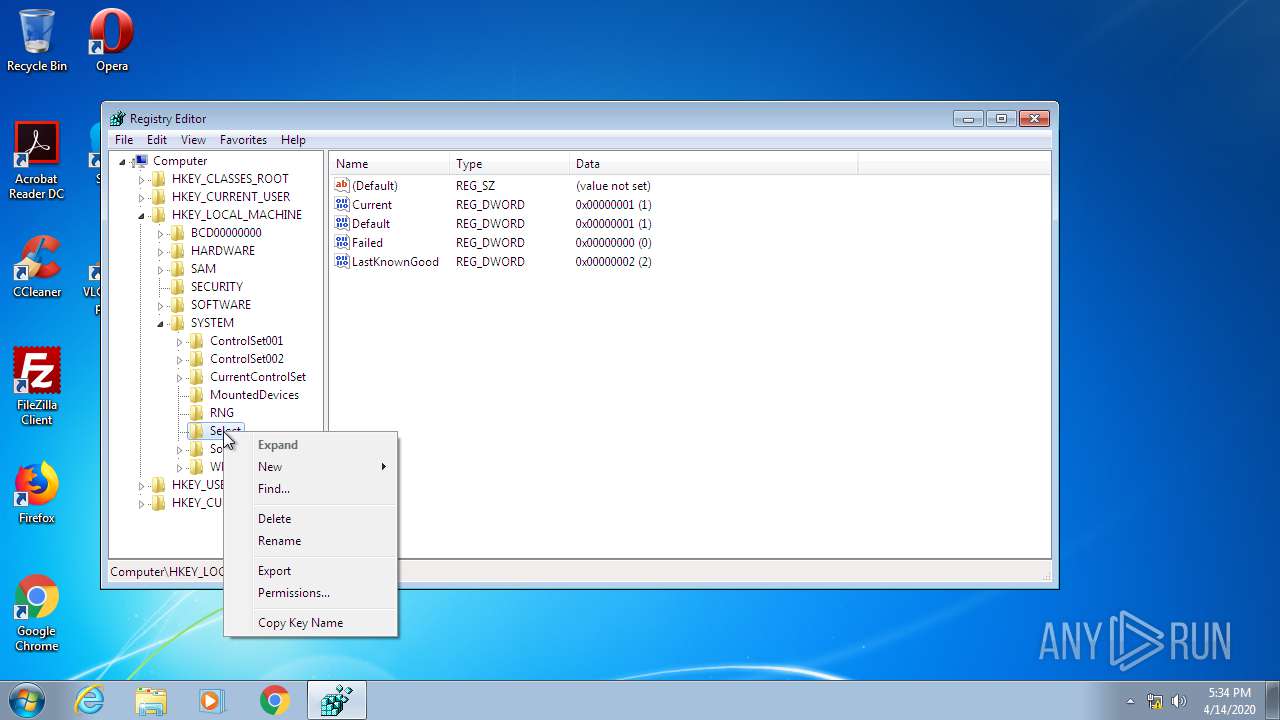Screen dimensions: 1280x720
Task: Expand the ControlSet002 key
Action: tap(179, 360)
